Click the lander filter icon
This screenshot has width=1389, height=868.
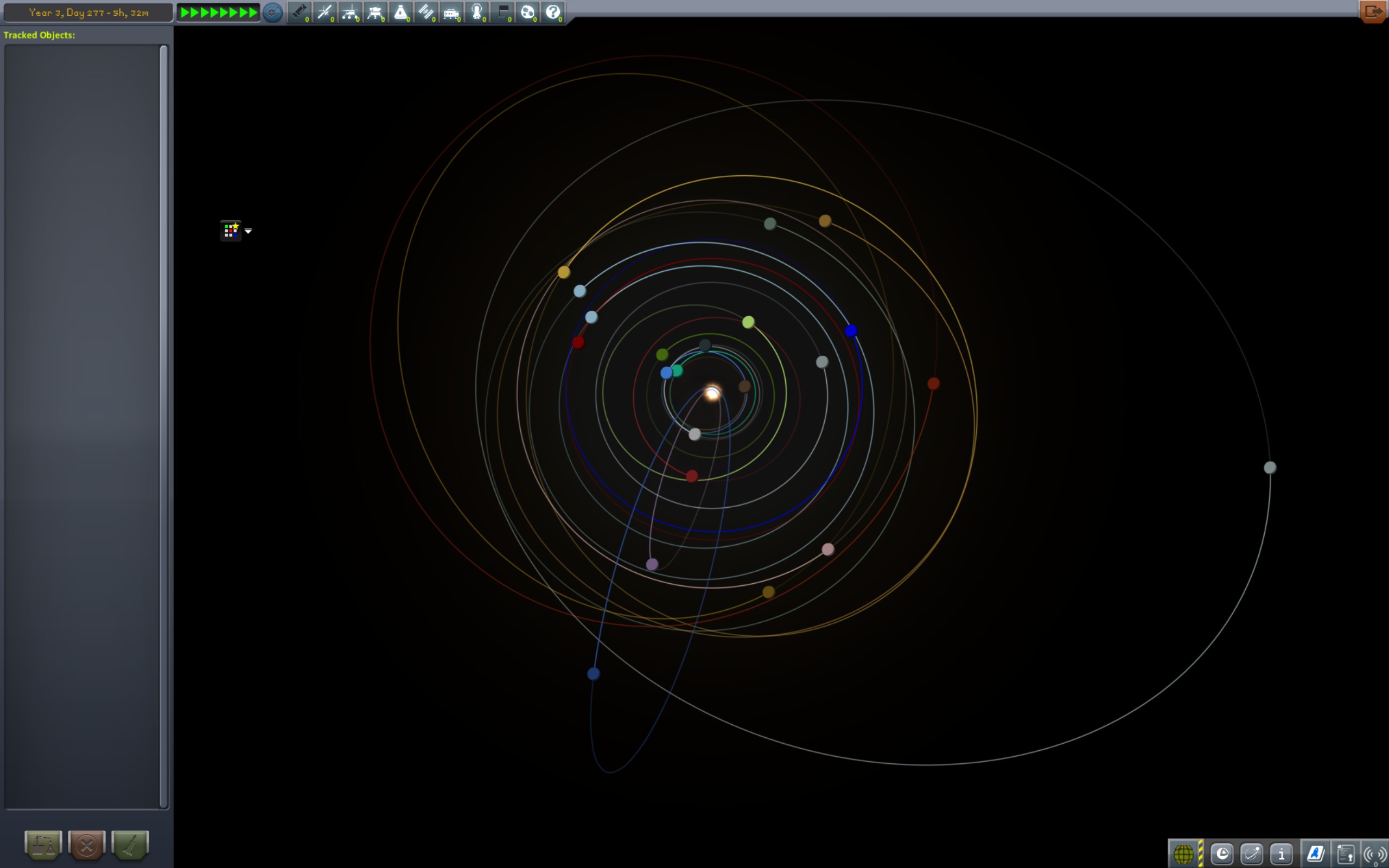[375, 12]
